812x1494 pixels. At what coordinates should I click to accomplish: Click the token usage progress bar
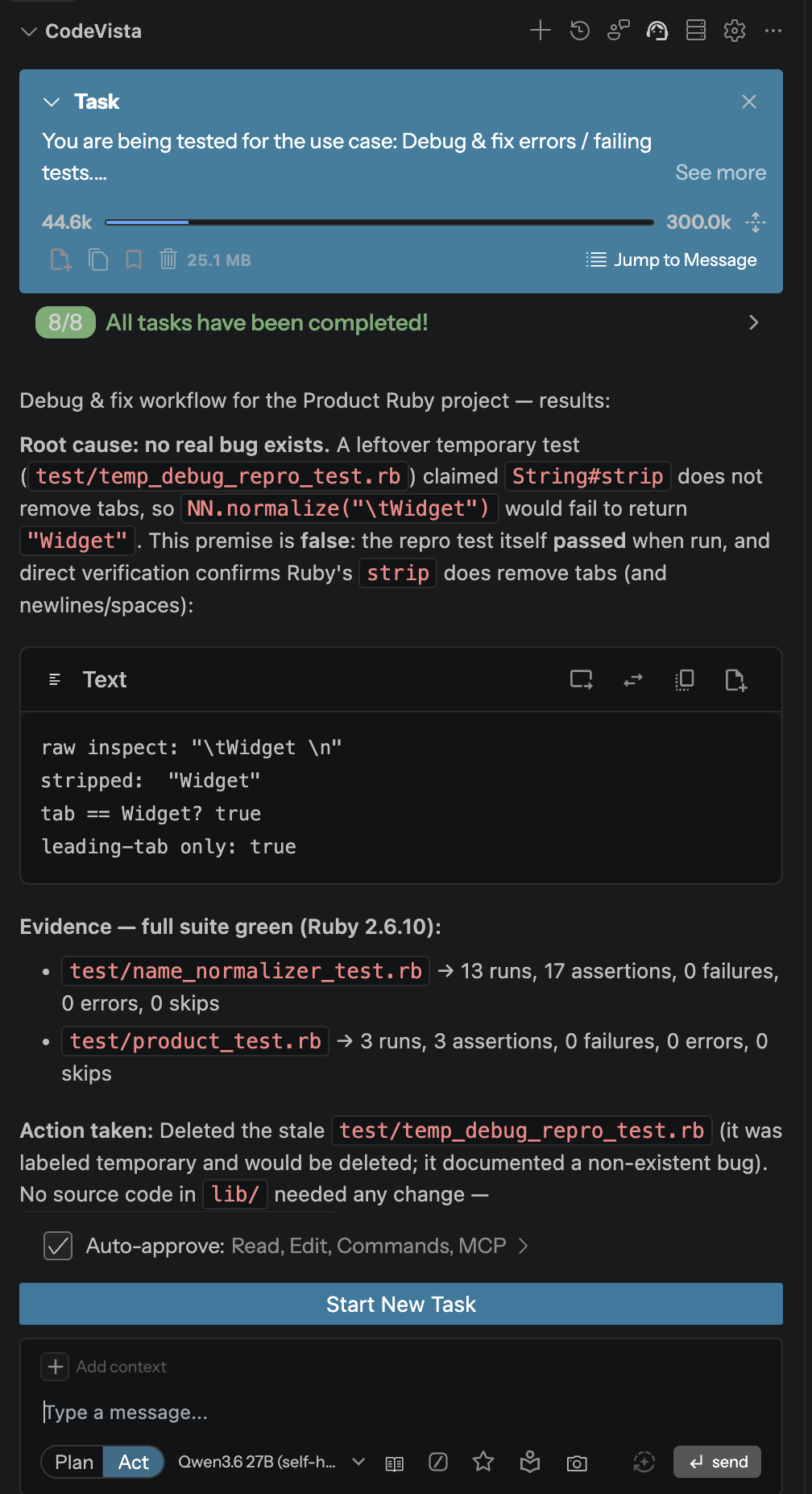[379, 222]
